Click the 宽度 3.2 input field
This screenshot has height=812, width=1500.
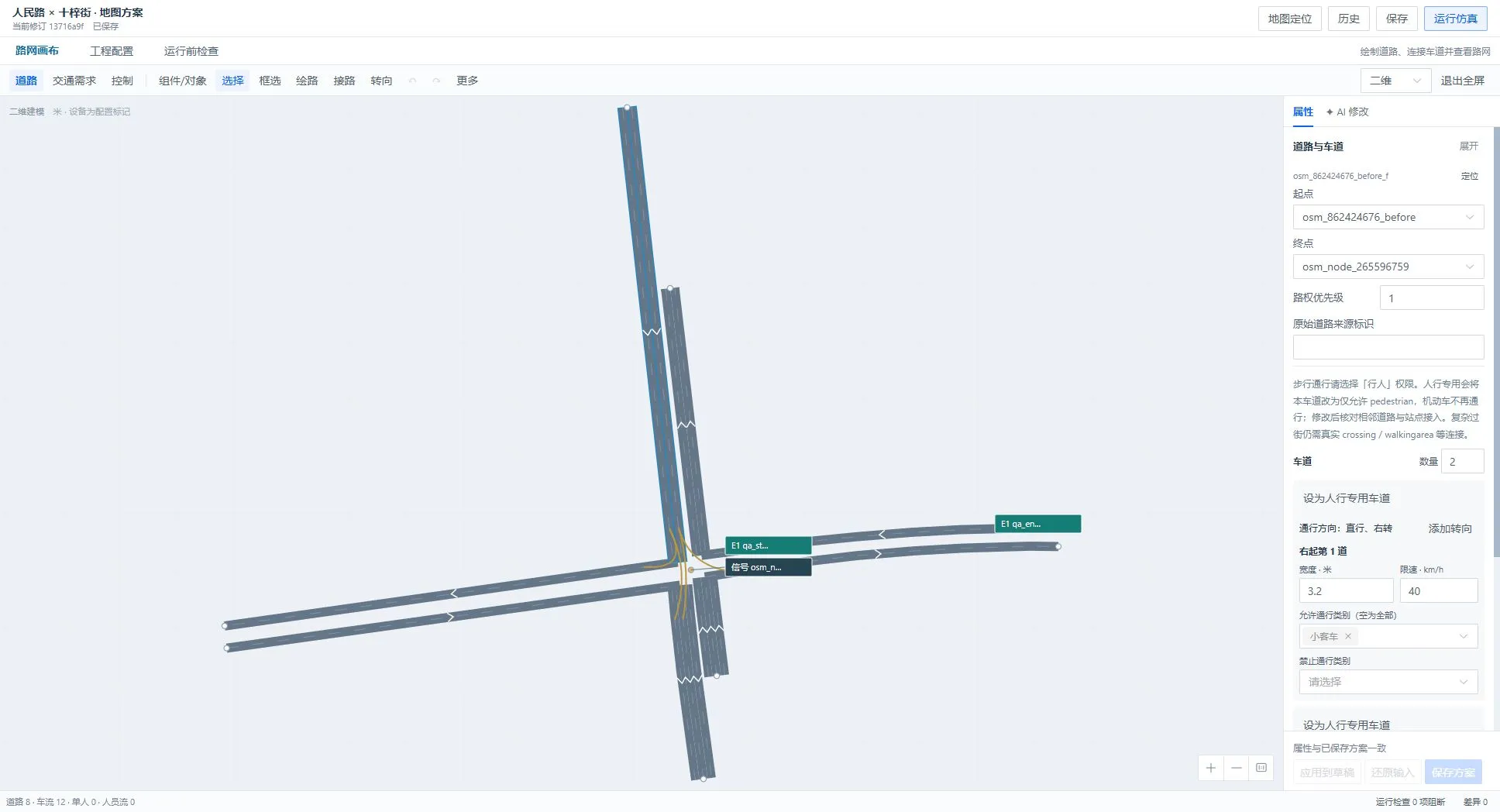pyautogui.click(x=1346, y=590)
